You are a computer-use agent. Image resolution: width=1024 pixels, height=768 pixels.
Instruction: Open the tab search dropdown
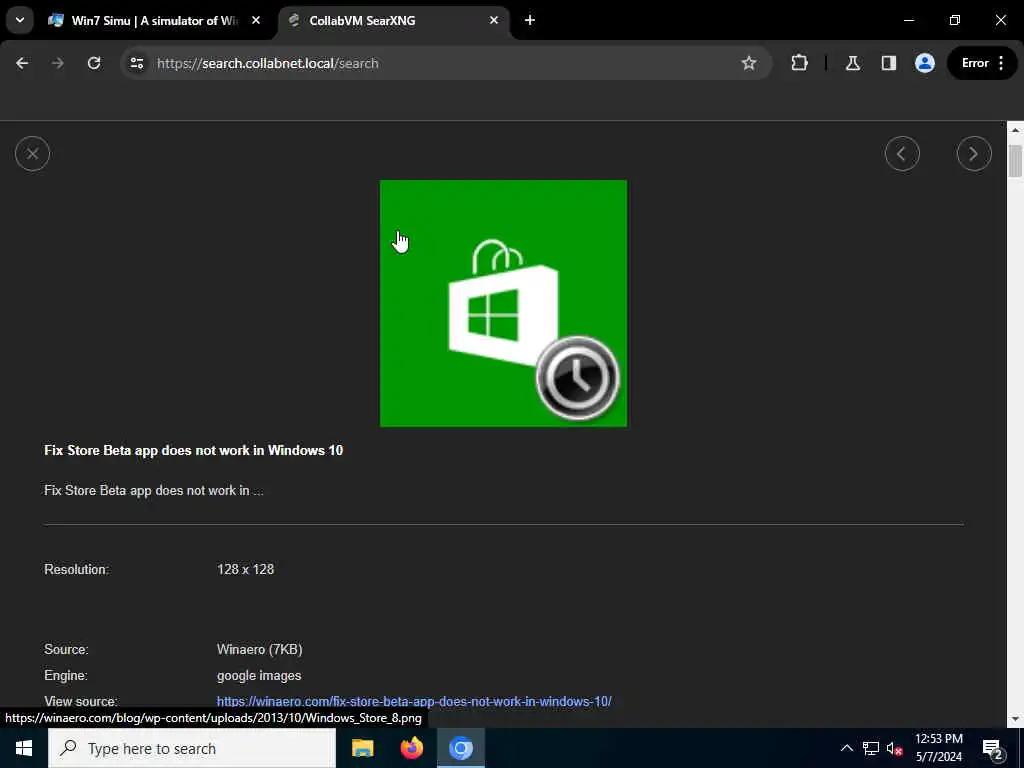coord(20,20)
